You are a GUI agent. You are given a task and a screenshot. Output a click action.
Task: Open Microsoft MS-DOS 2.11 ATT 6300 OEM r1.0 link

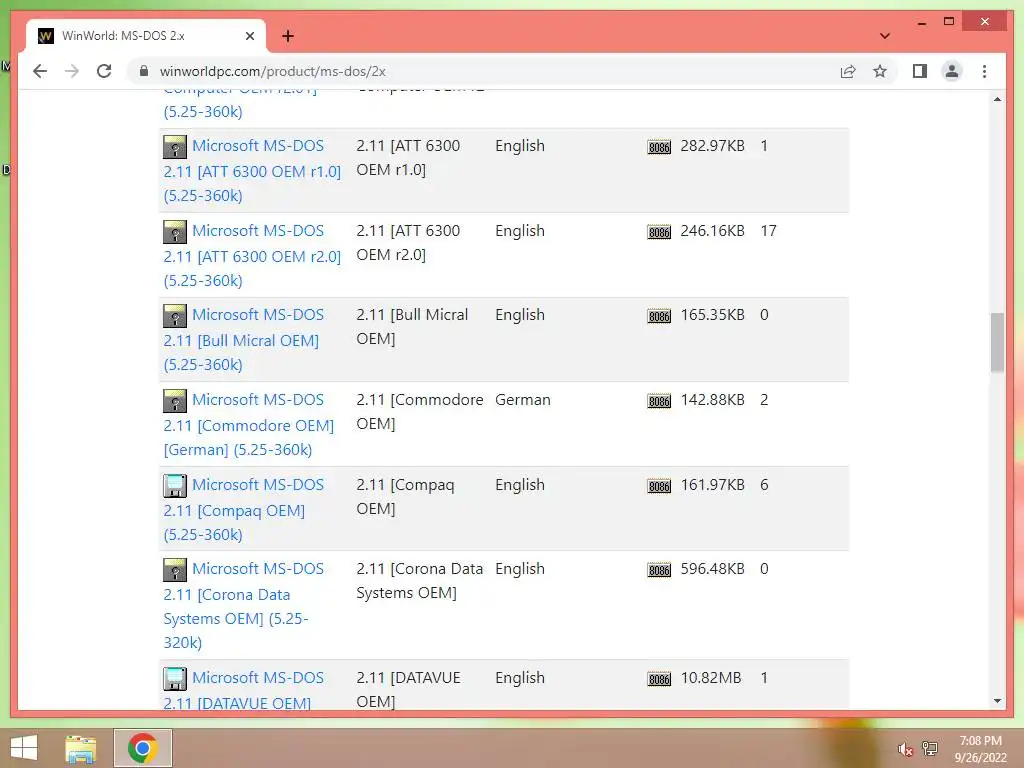[252, 170]
